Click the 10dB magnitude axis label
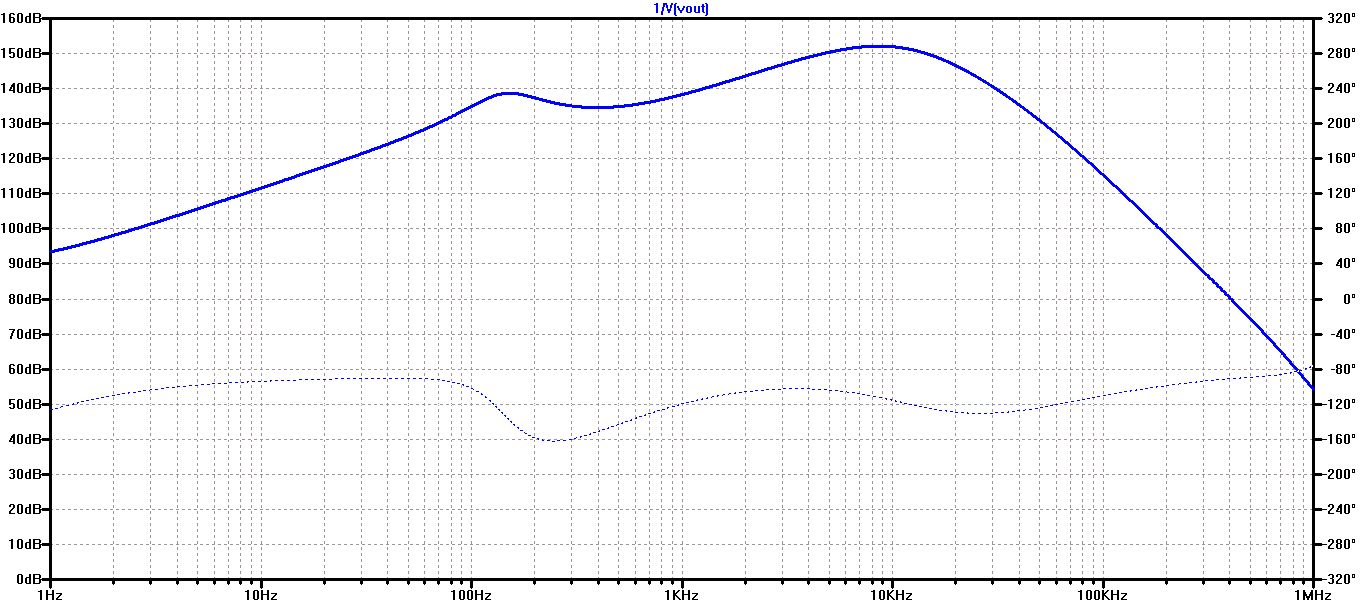This screenshot has width=1362, height=605. click(24, 544)
